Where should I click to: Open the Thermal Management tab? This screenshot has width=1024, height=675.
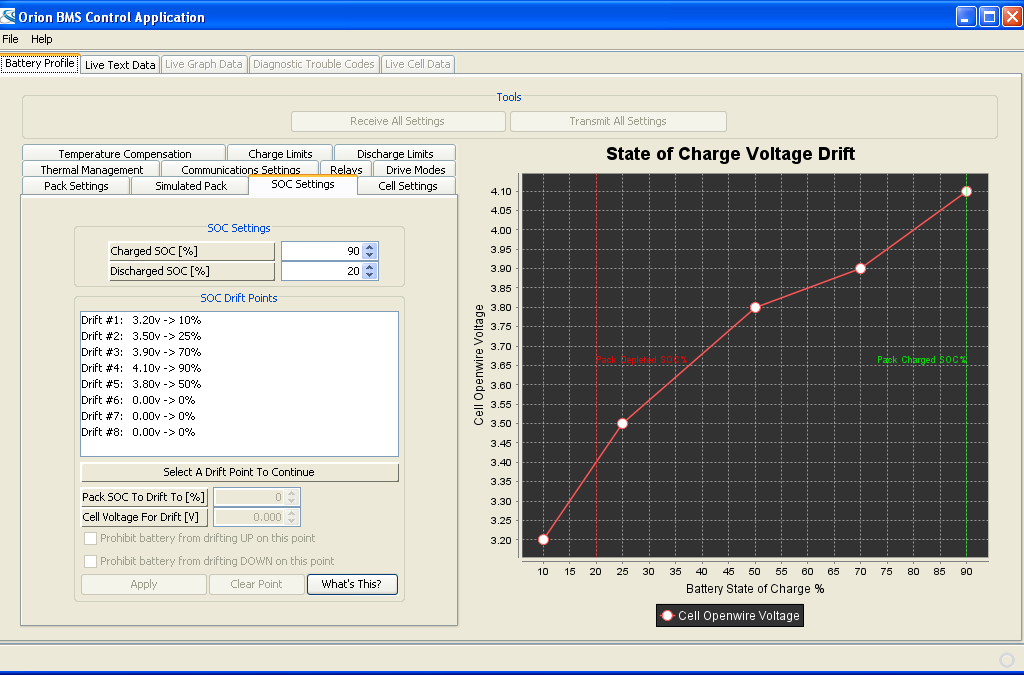pyautogui.click(x=91, y=170)
